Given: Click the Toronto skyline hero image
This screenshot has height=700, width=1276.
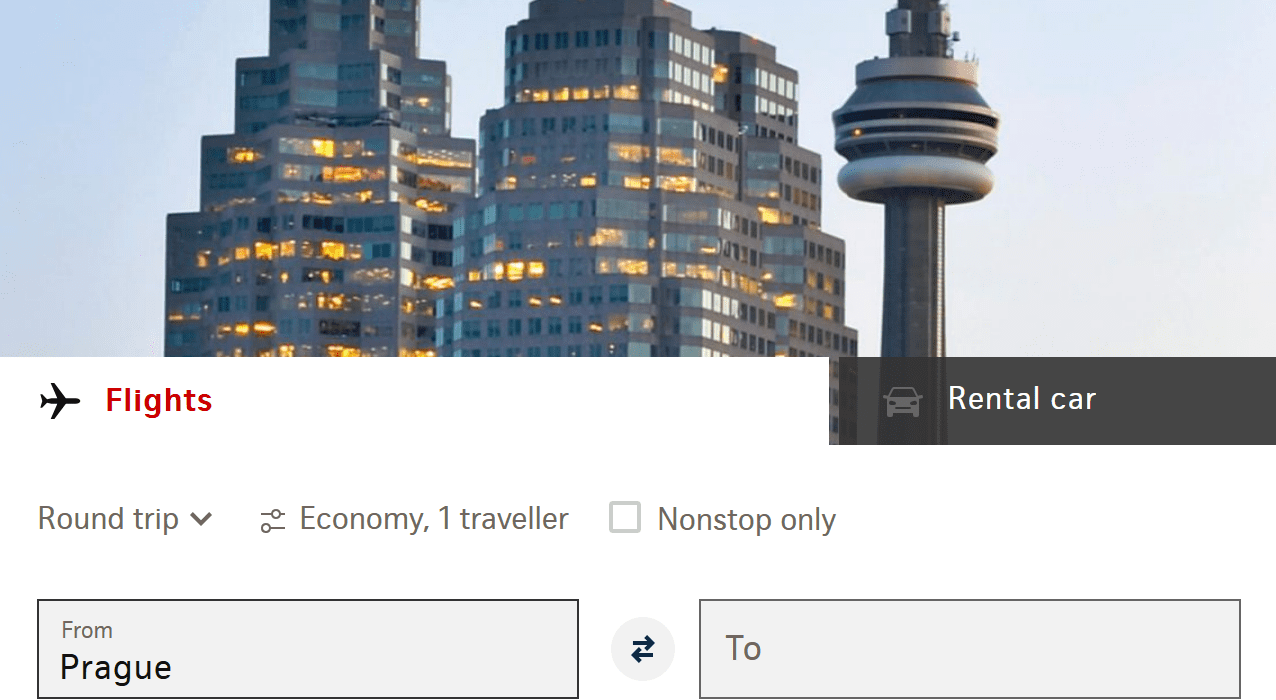Looking at the screenshot, I should 638,178.
